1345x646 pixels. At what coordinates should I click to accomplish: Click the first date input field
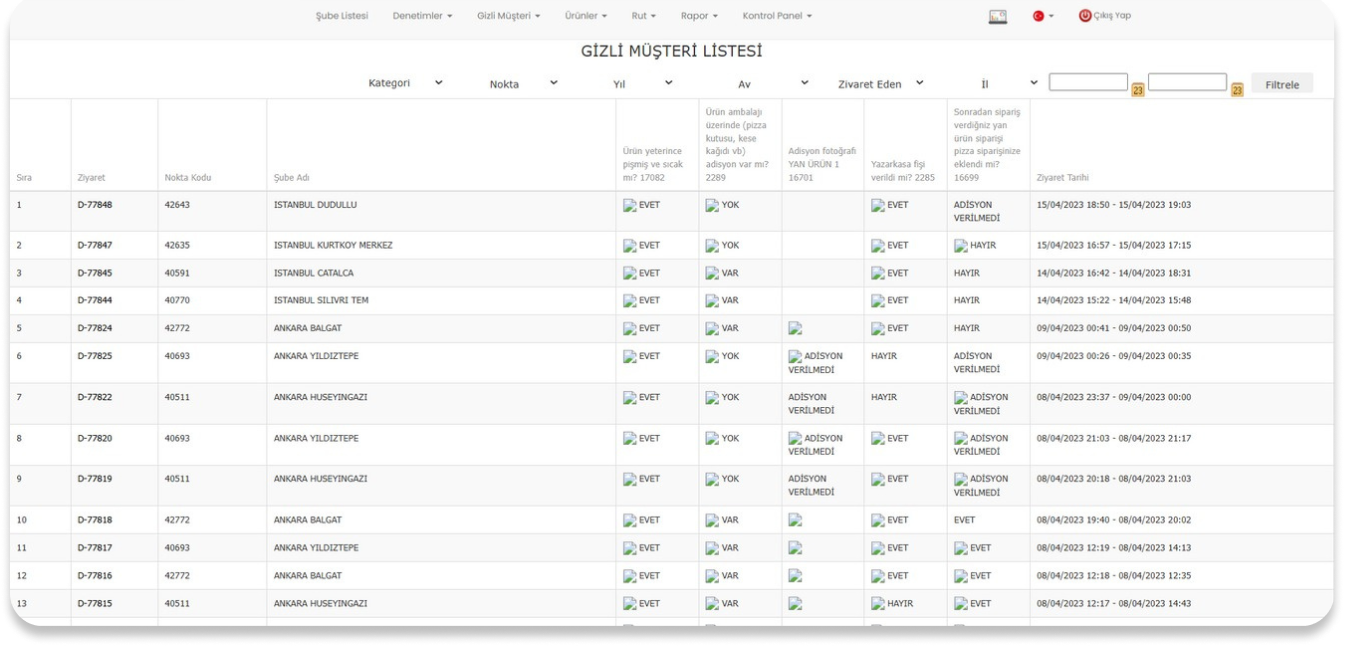tap(1088, 82)
